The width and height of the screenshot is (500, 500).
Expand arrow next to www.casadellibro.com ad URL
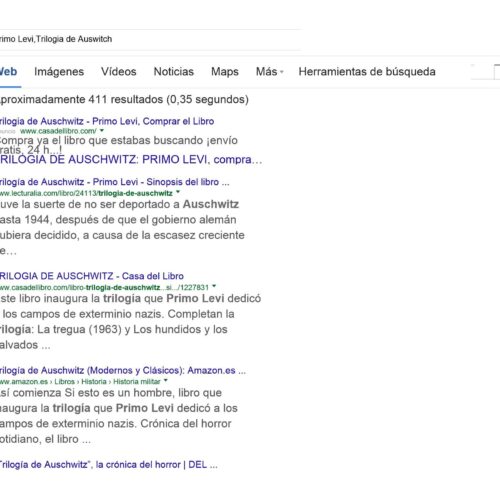point(102,131)
